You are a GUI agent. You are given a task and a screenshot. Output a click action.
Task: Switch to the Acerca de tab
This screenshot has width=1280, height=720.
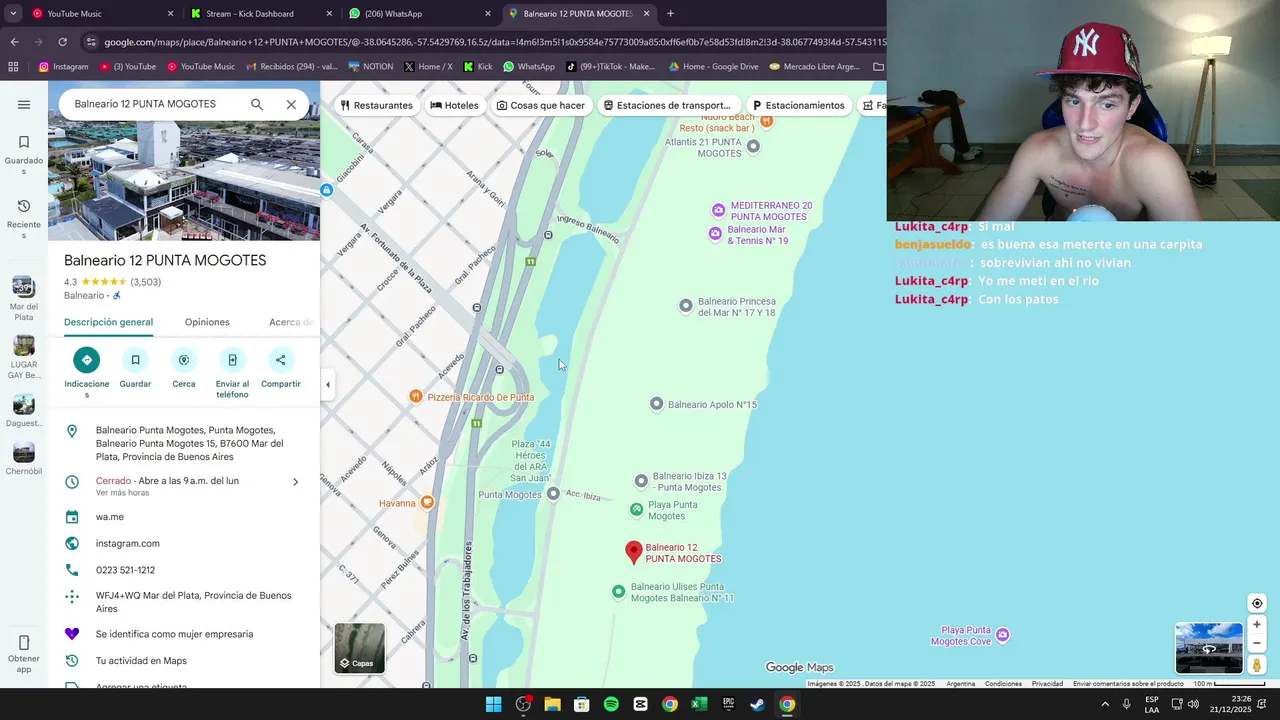[291, 322]
